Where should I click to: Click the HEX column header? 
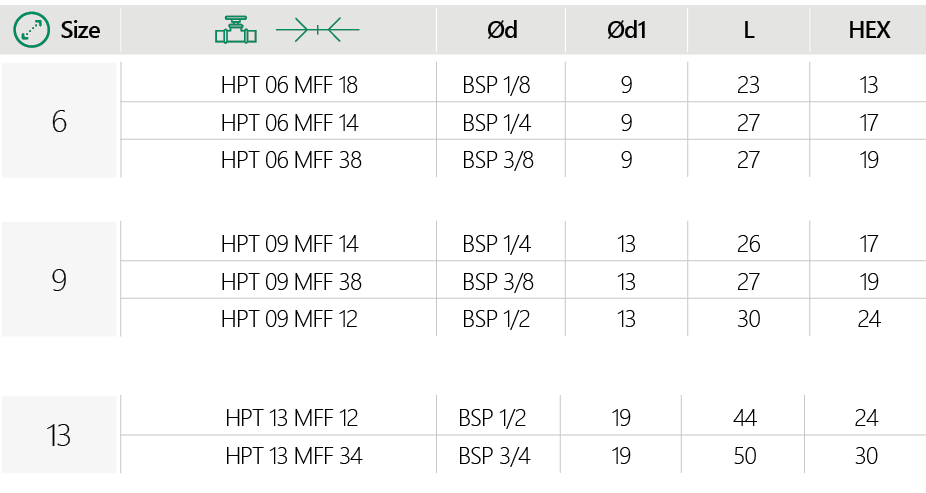click(868, 30)
